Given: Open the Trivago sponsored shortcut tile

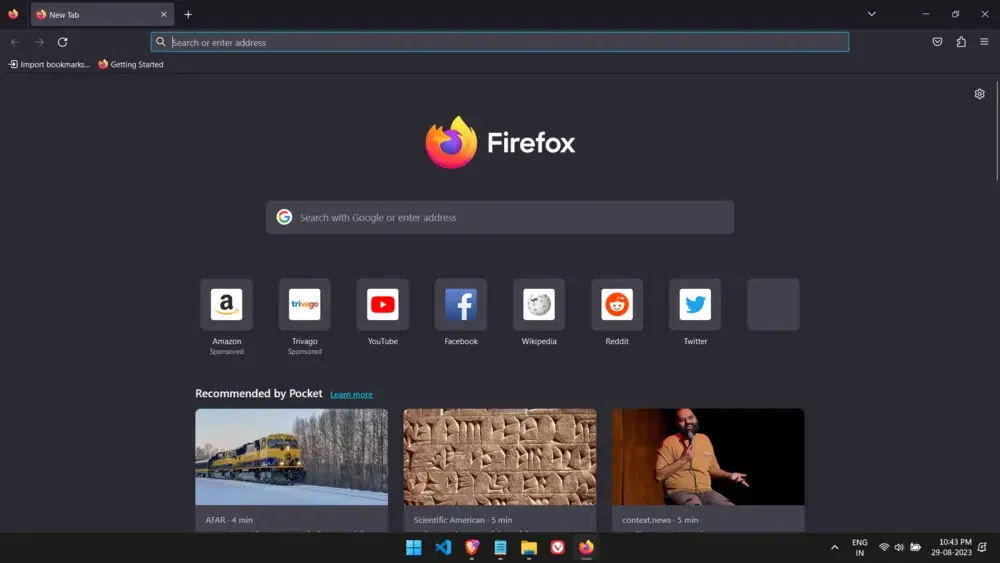Looking at the screenshot, I should pyautogui.click(x=305, y=304).
